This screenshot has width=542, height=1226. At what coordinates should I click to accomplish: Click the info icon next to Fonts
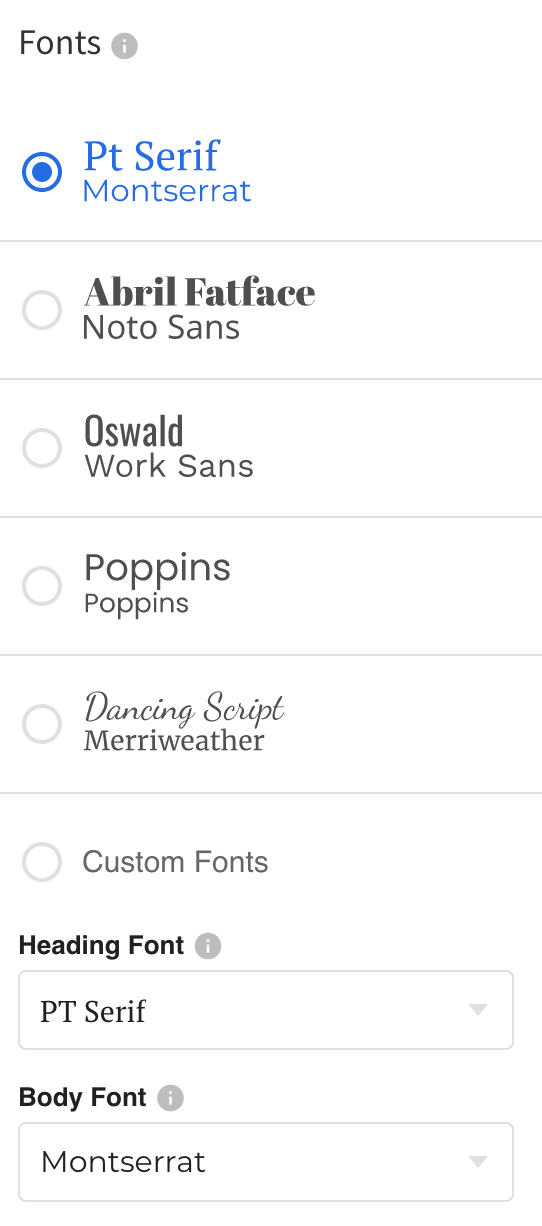pos(124,46)
